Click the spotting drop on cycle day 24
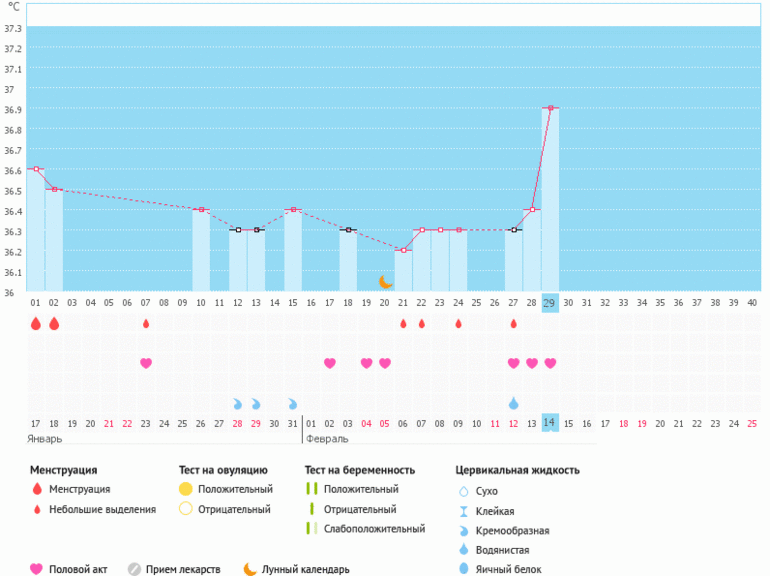 tap(458, 324)
